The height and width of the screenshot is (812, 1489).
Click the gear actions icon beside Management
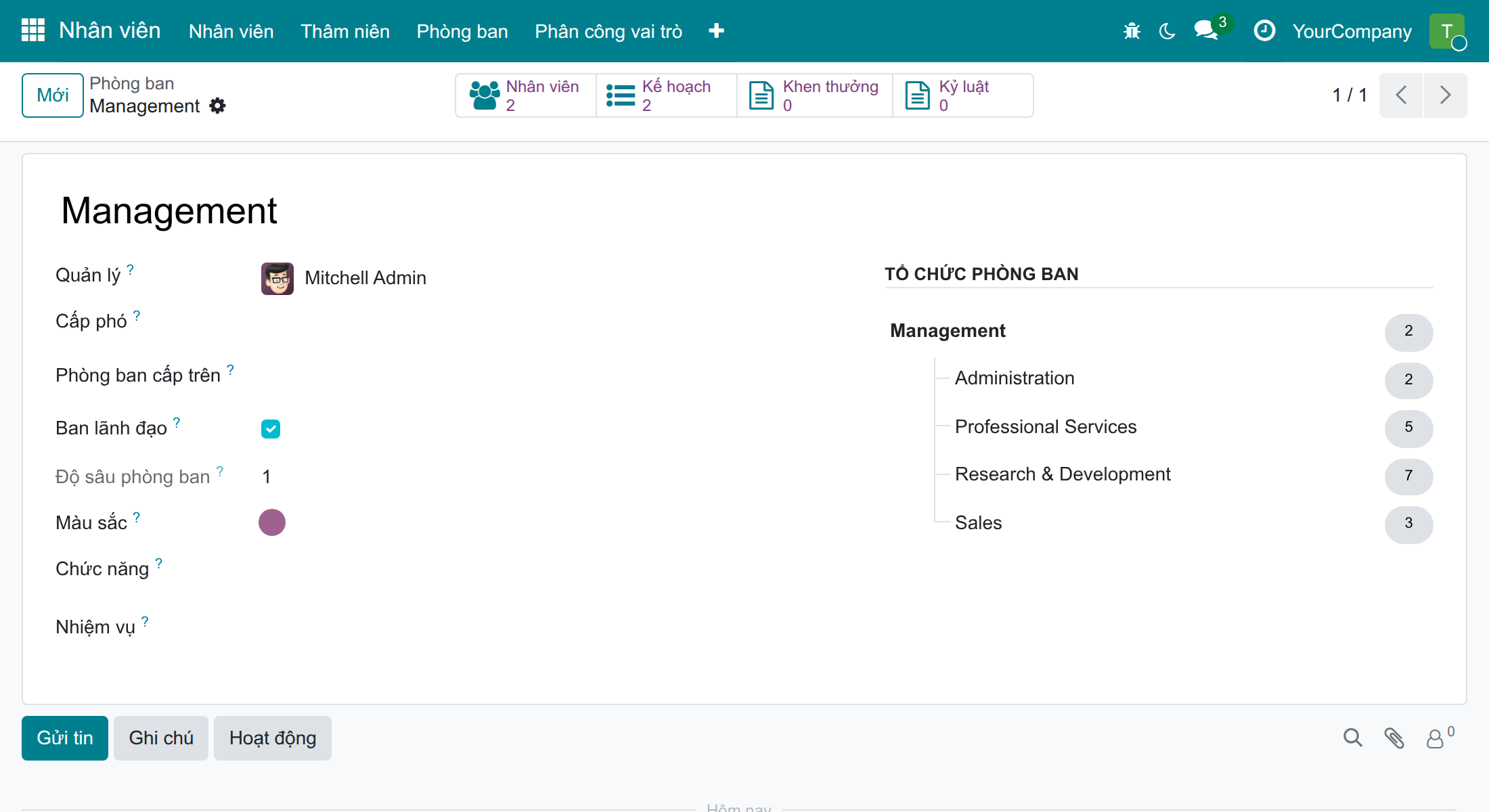click(x=217, y=106)
